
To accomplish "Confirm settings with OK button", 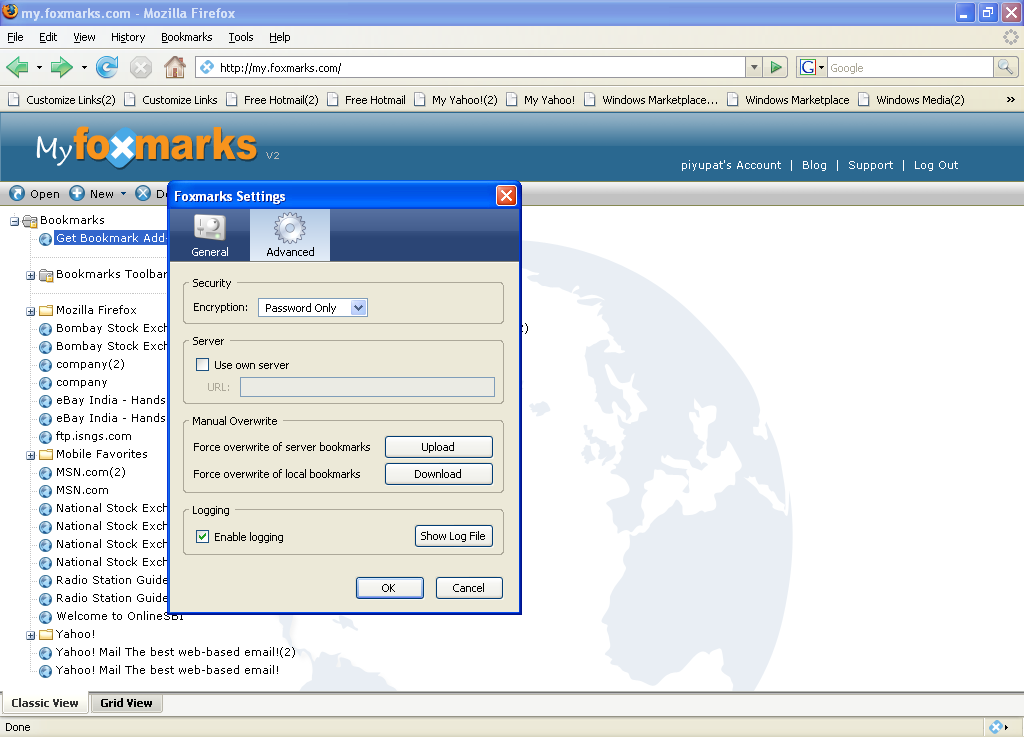I will pyautogui.click(x=389, y=588).
